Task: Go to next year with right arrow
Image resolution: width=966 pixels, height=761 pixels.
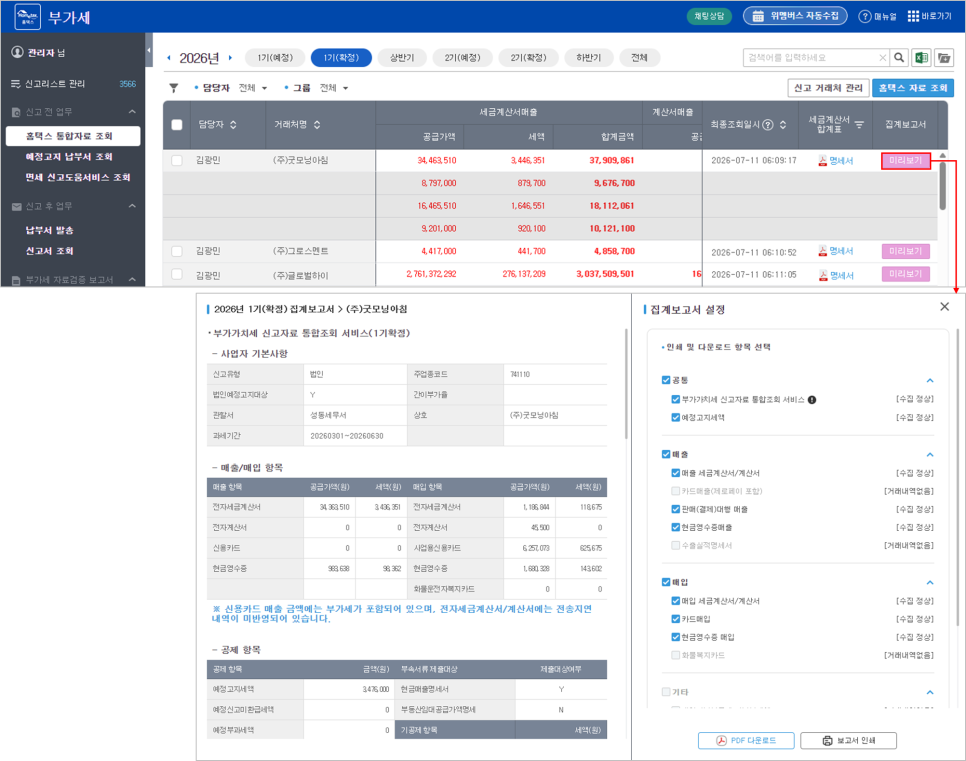Action: (230, 58)
